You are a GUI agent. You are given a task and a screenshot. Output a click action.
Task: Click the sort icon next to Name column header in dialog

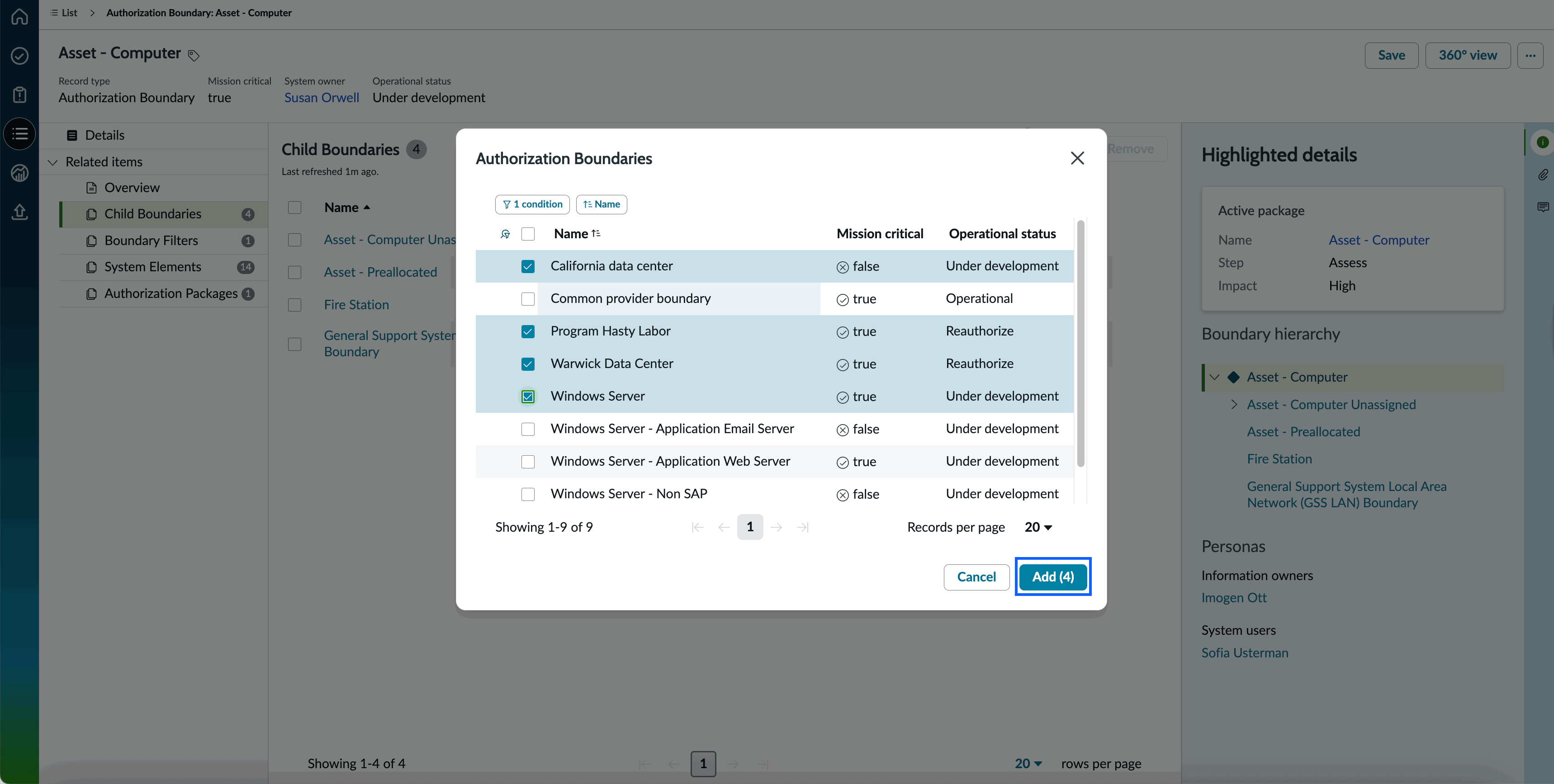point(596,233)
